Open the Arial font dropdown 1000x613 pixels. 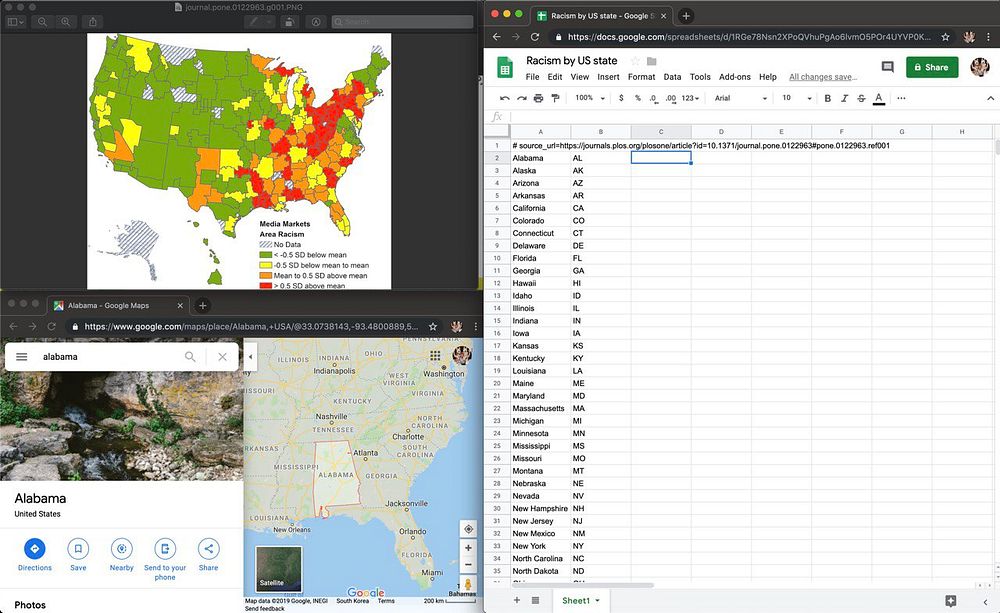(740, 98)
